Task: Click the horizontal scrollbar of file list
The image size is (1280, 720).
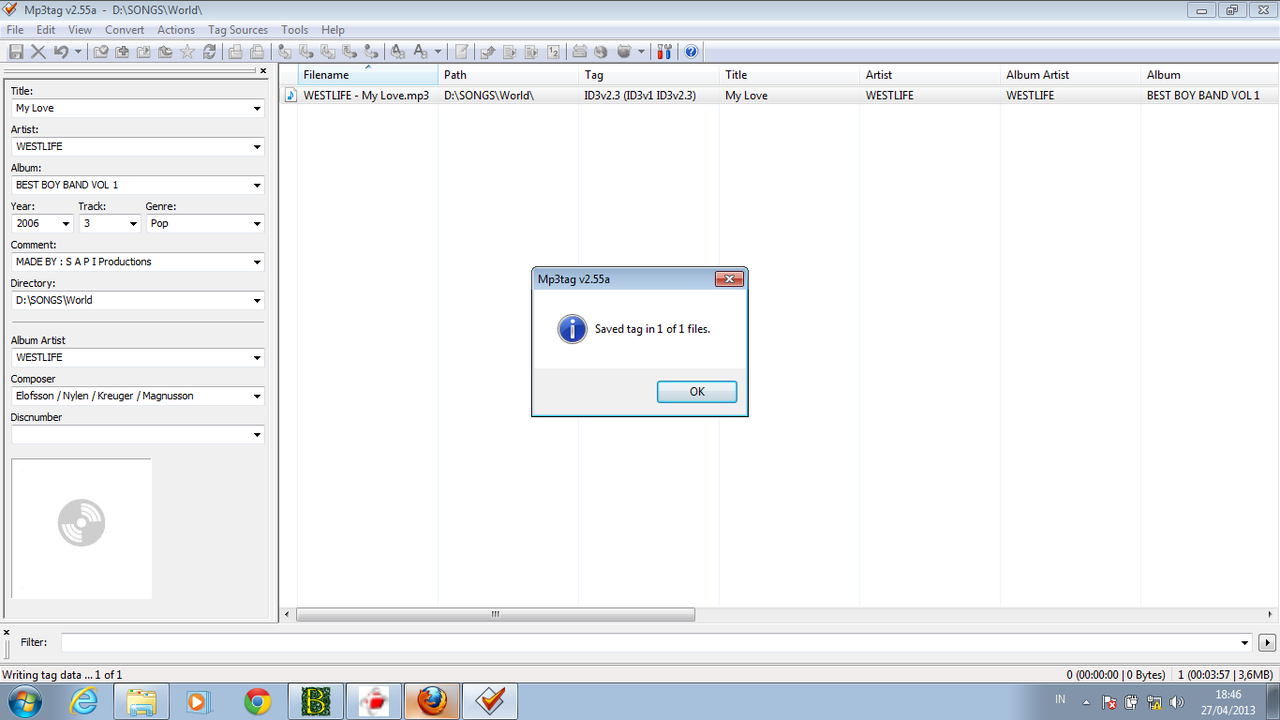Action: click(495, 615)
